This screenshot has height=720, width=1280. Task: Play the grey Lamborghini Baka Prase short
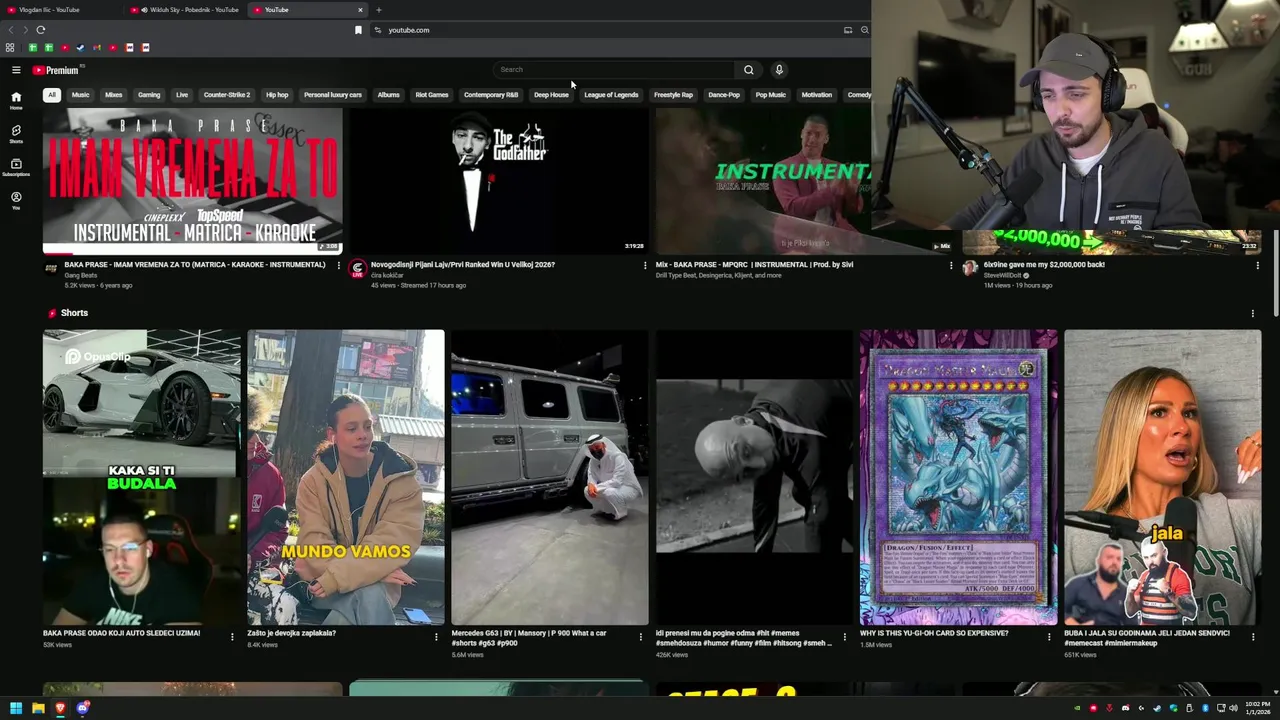tap(142, 477)
